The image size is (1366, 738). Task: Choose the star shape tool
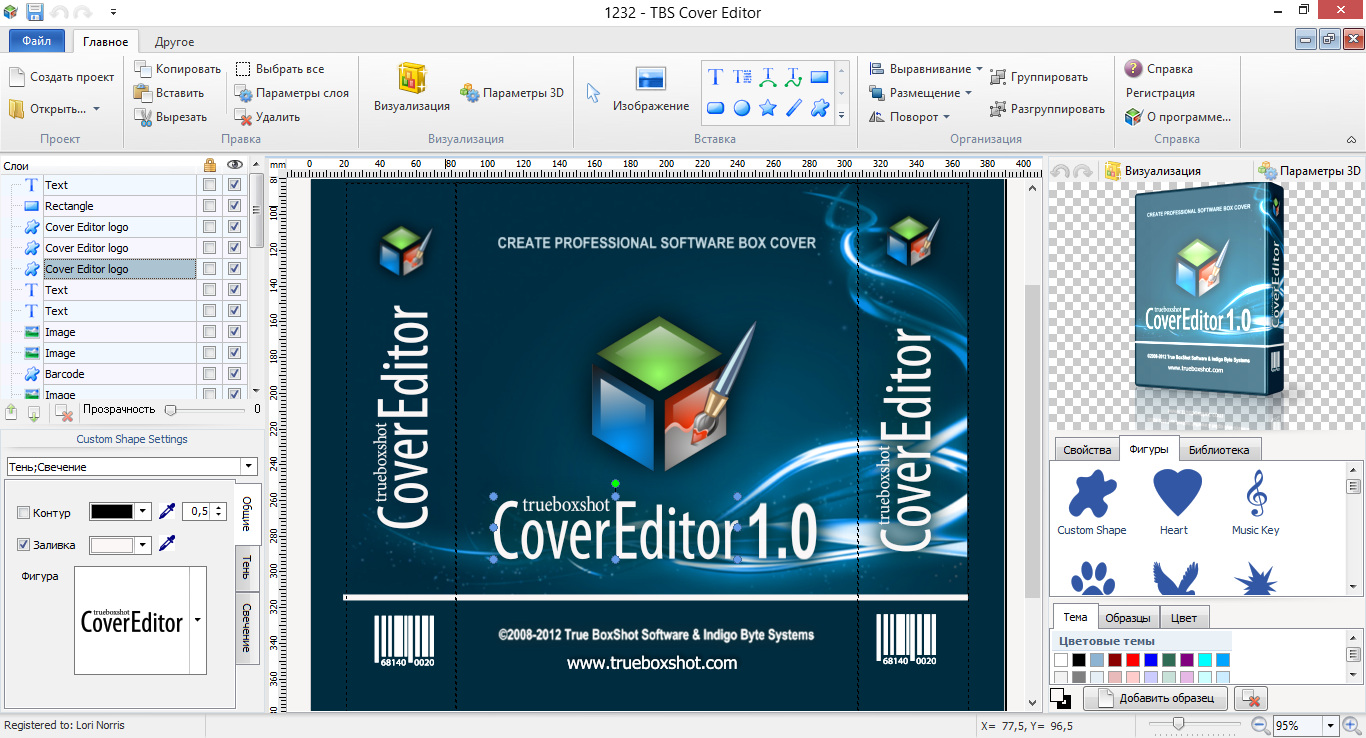[768, 108]
